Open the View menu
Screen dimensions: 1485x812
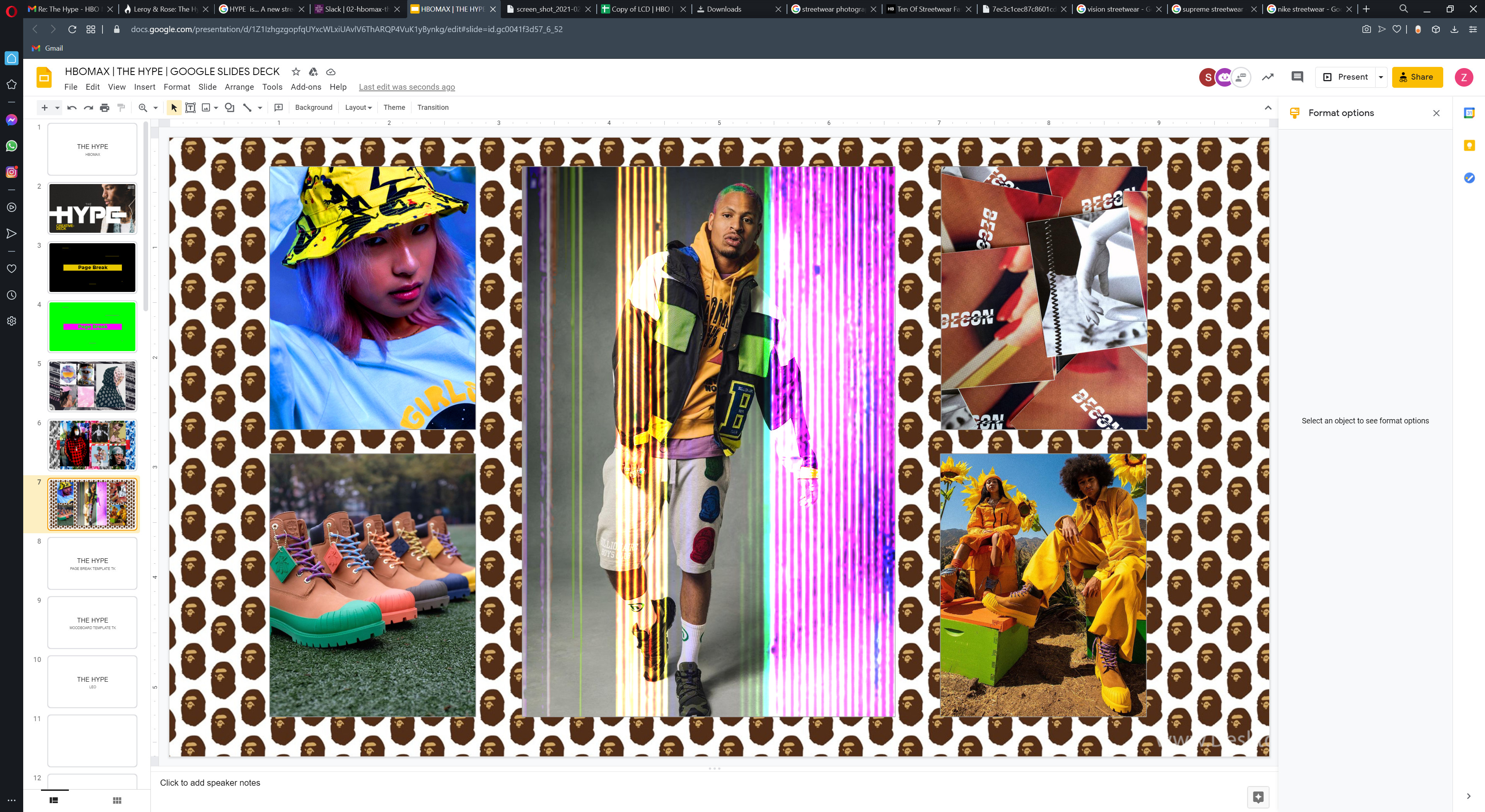(x=116, y=87)
